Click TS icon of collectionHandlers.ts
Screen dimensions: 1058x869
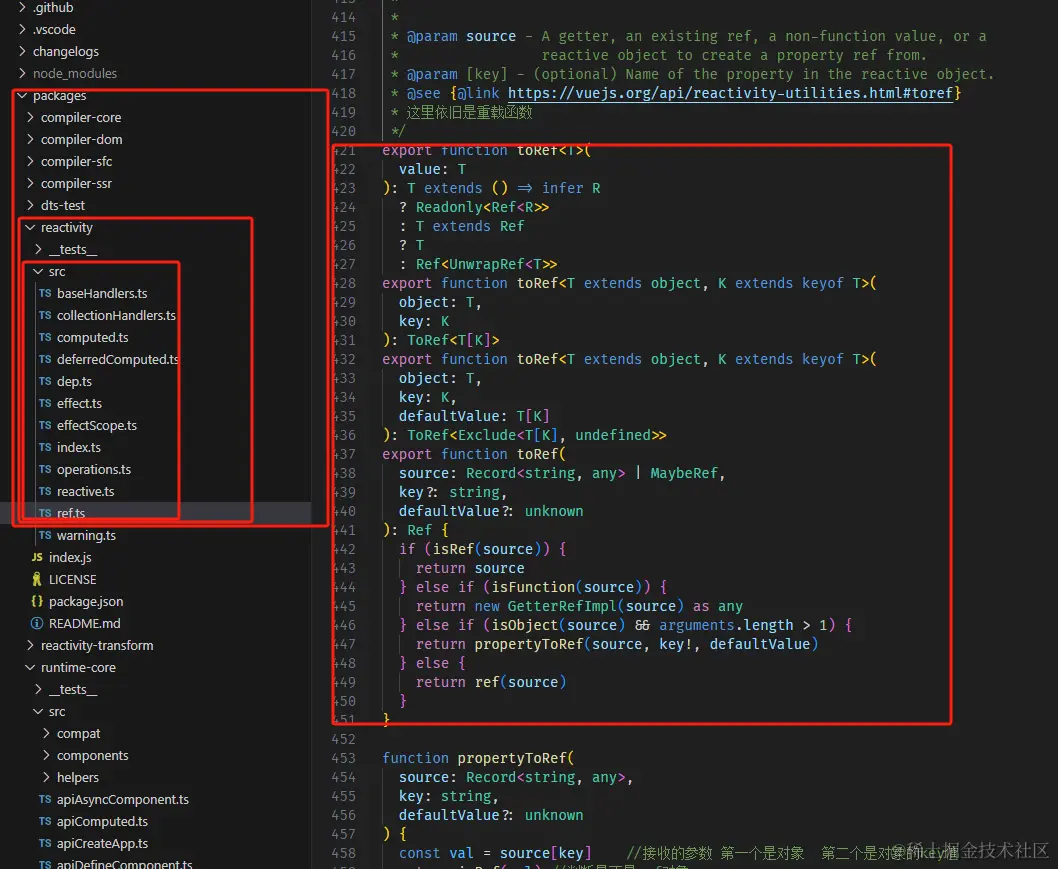coord(45,315)
